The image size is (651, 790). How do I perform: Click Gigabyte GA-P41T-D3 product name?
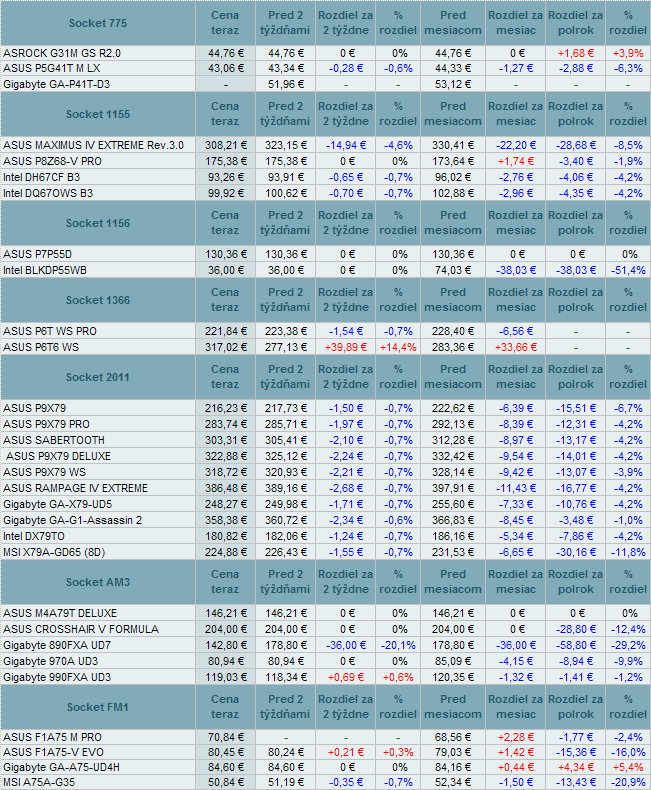click(56, 84)
